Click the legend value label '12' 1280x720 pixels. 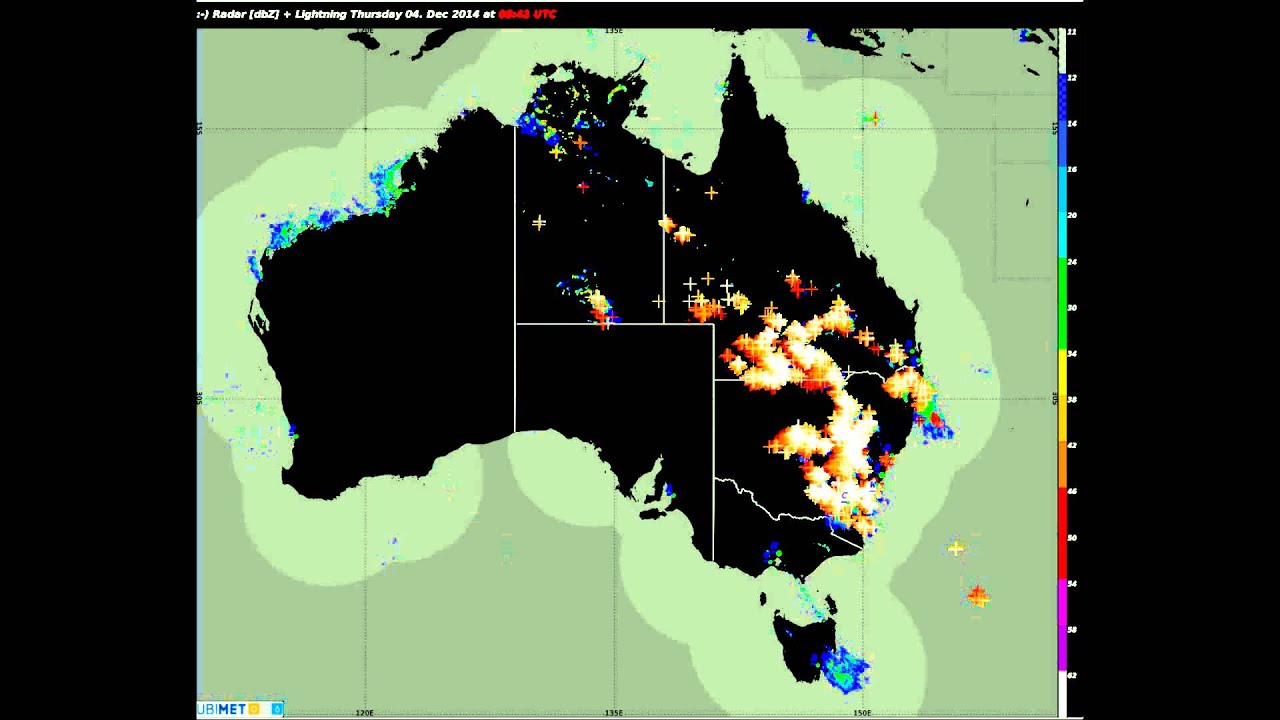click(x=1072, y=77)
